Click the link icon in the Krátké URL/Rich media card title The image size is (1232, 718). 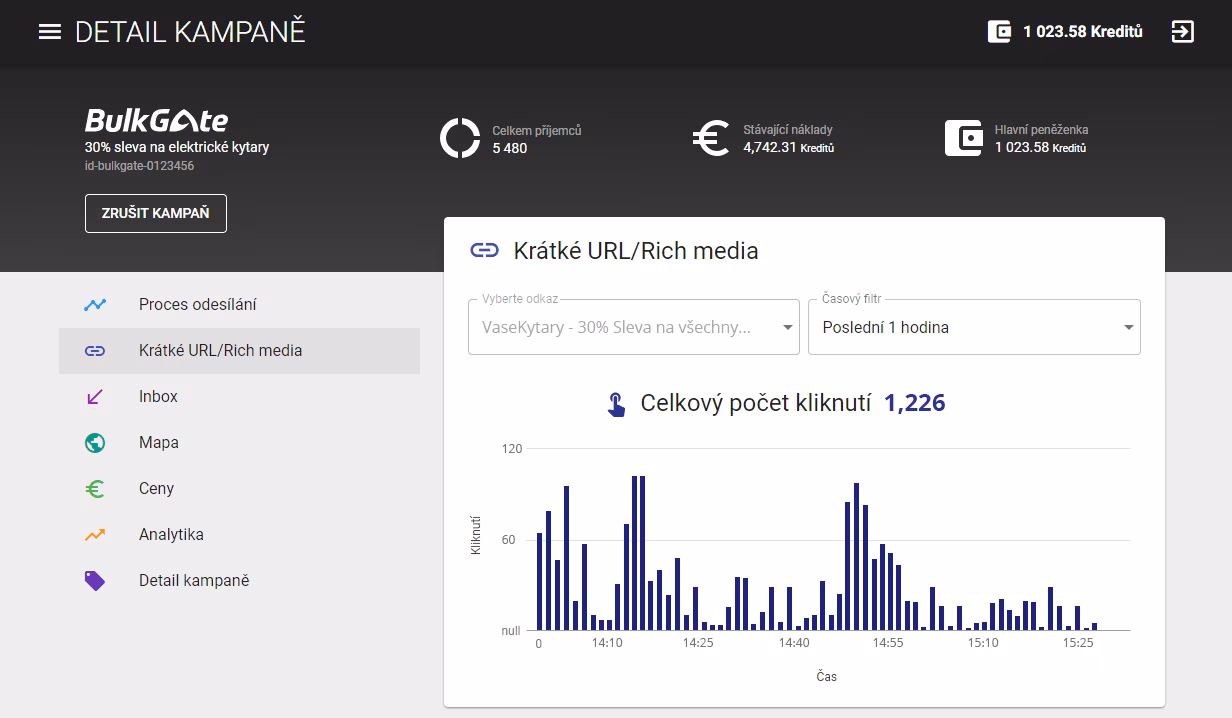pos(484,250)
